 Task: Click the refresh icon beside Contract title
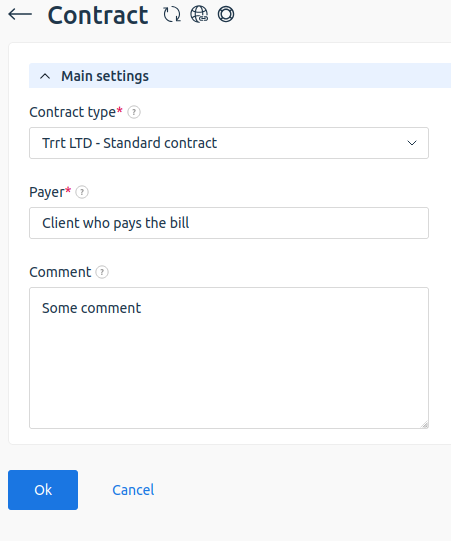pyautogui.click(x=172, y=14)
